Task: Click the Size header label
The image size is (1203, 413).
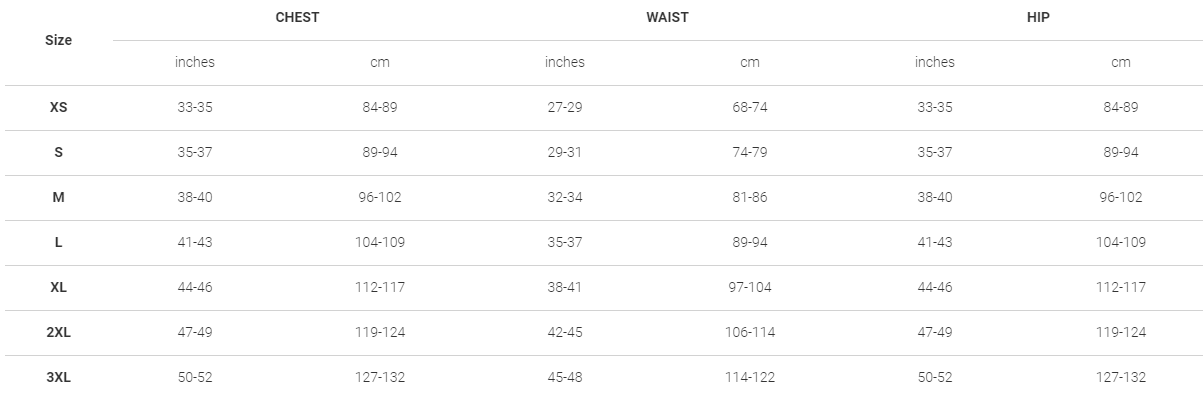Action: coord(59,41)
